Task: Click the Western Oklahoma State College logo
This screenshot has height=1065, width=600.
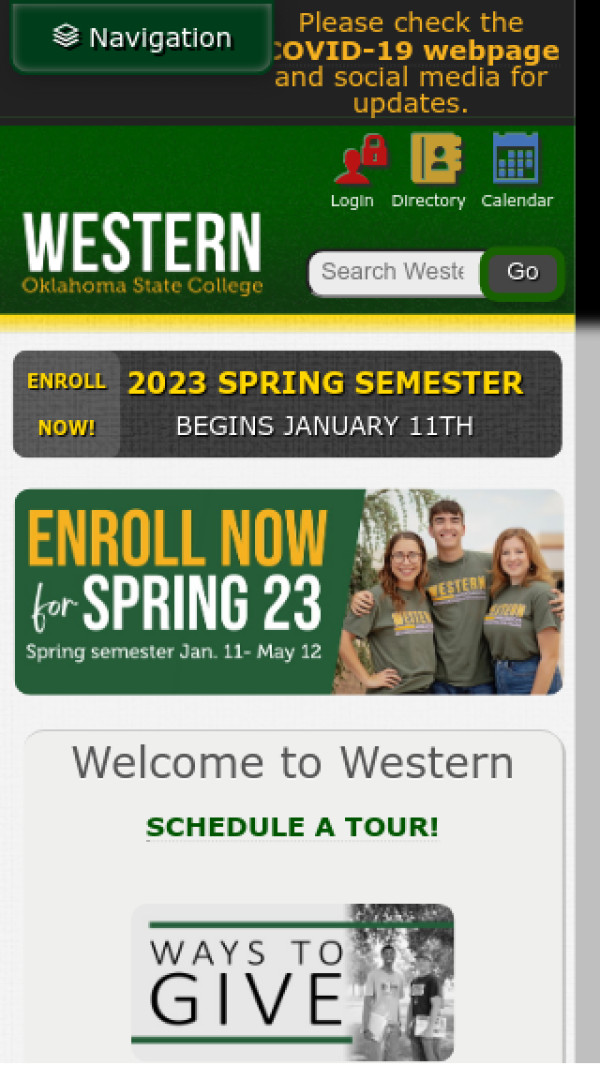Action: pyautogui.click(x=142, y=253)
